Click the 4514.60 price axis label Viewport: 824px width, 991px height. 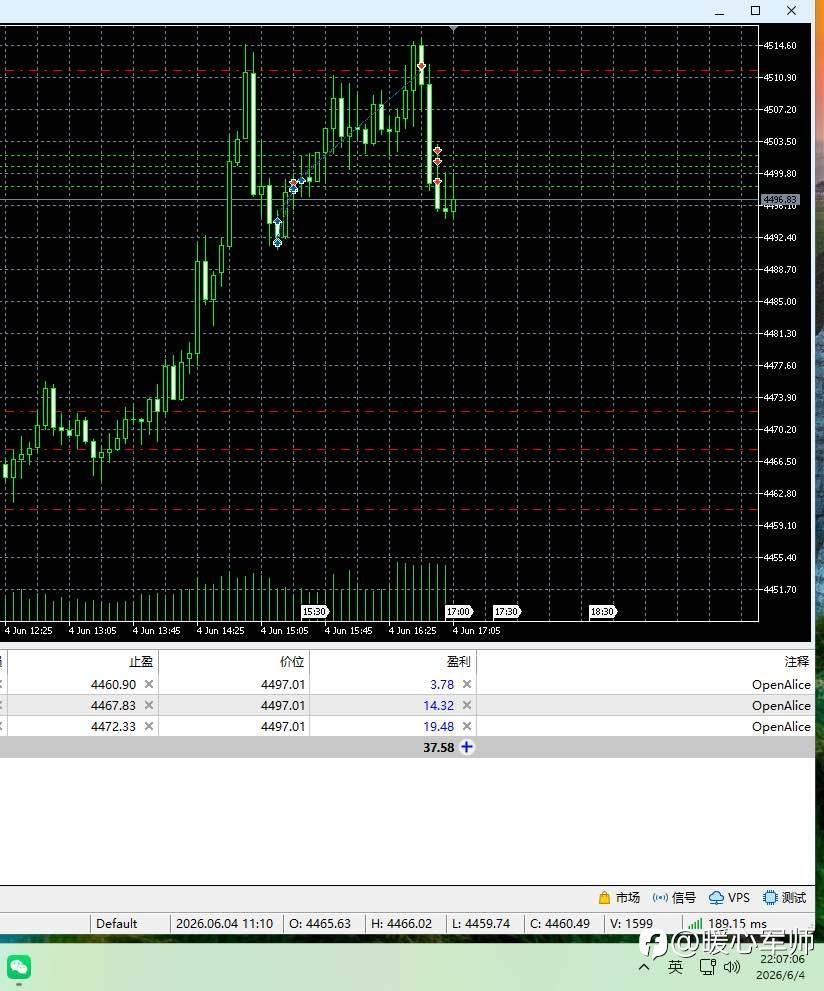point(780,46)
